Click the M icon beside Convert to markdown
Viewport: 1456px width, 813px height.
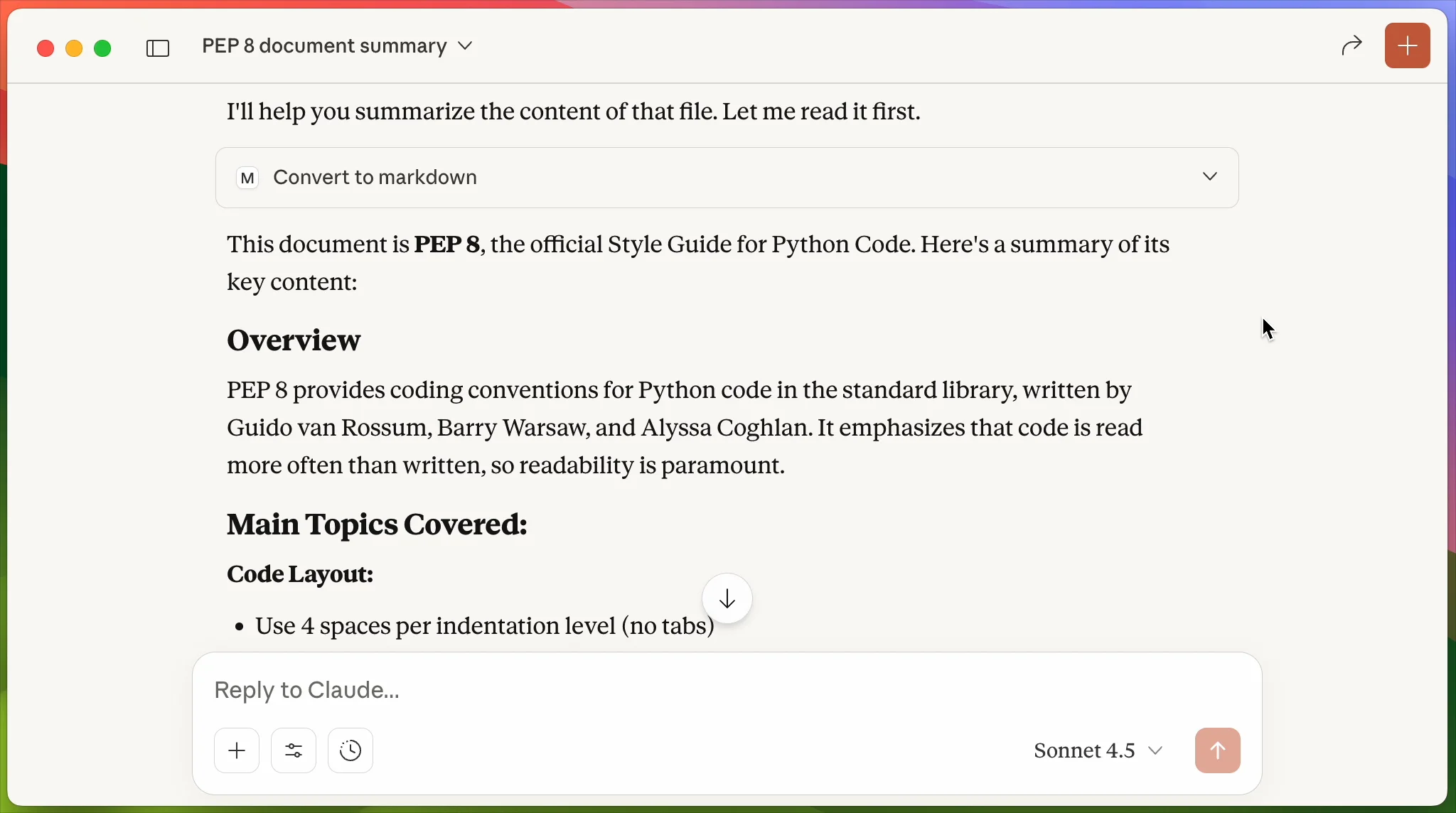247,178
